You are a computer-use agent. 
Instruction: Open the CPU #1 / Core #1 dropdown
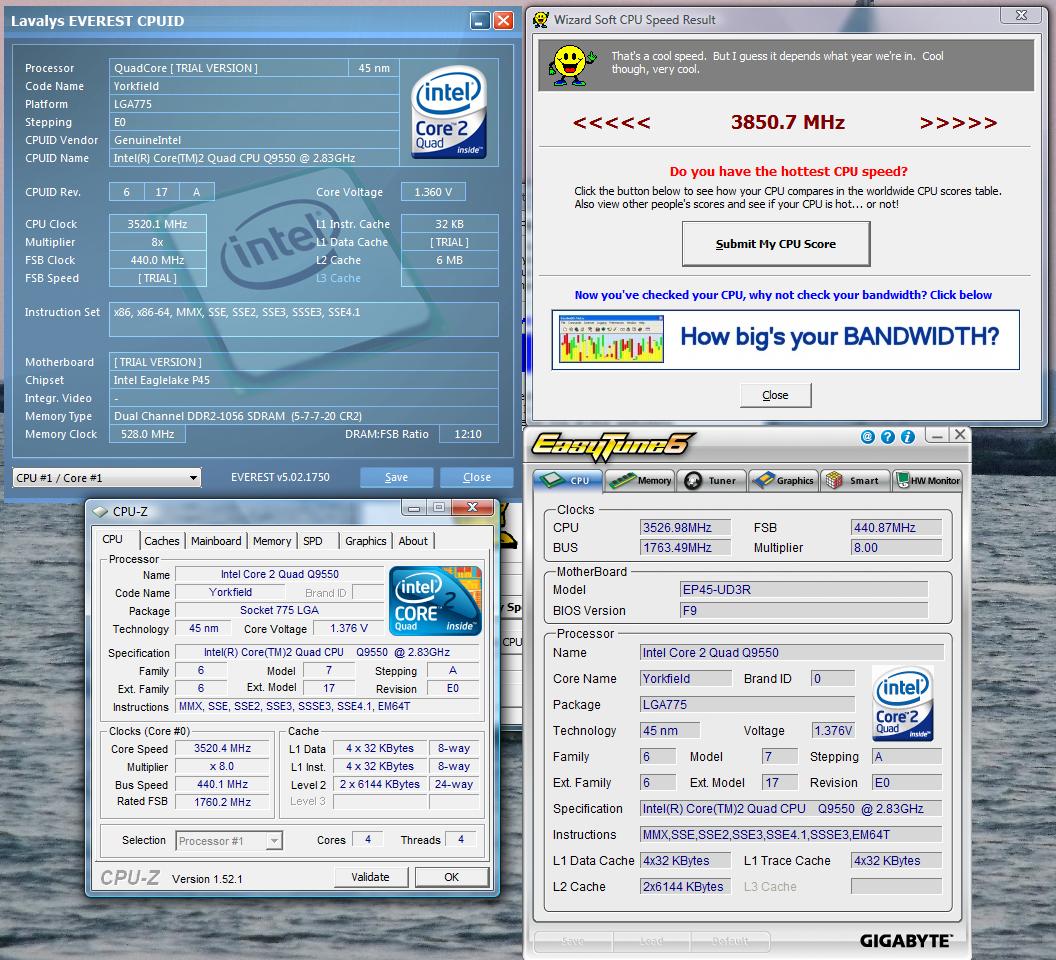(x=107, y=478)
